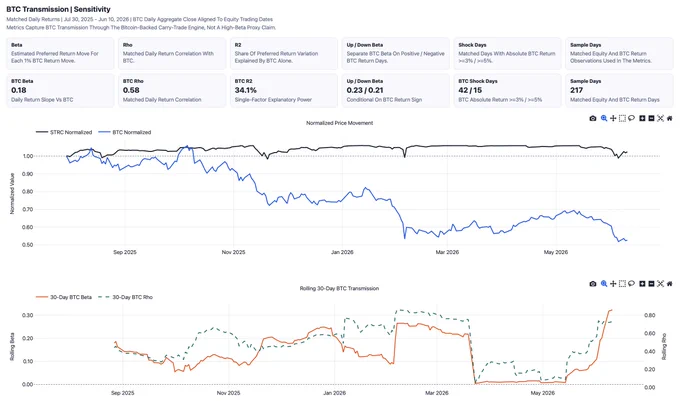This screenshot has height=411, width=680.
Task: Click the Shock Days definition card
Action: click(x=507, y=53)
